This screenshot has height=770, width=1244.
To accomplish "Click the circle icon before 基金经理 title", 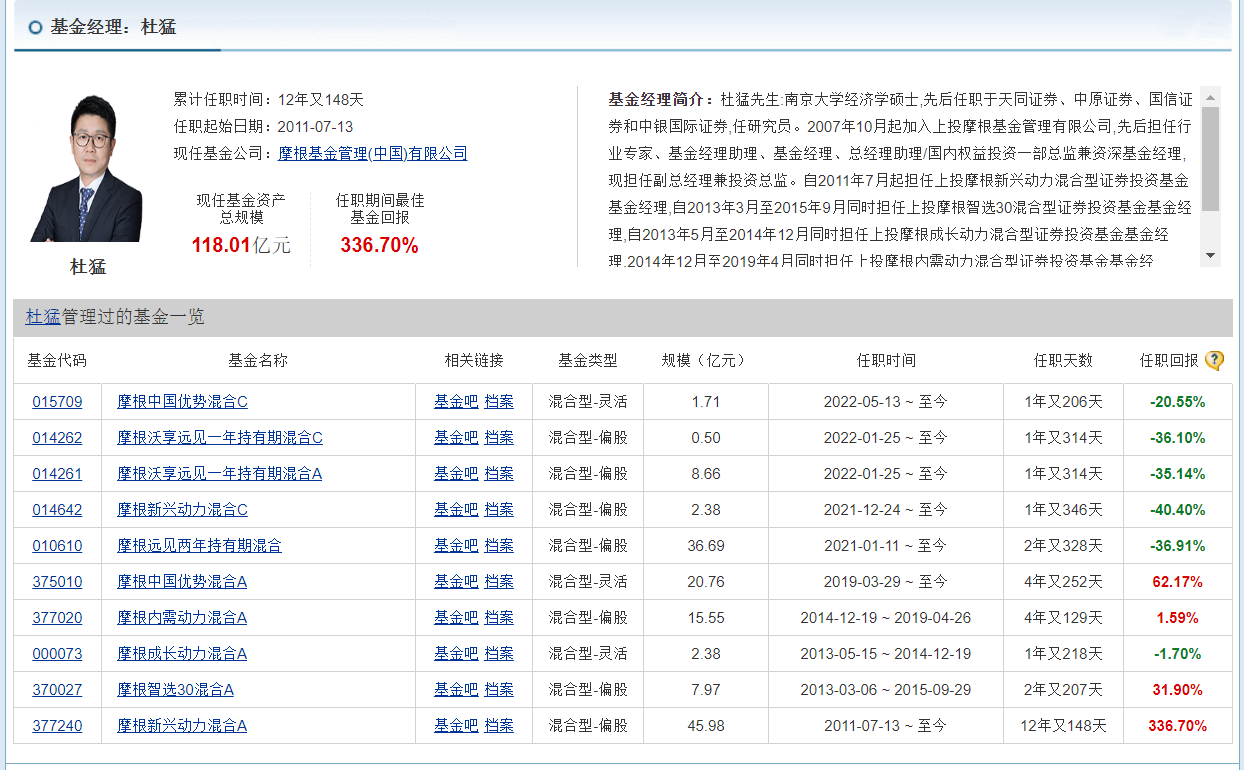I will click(35, 28).
